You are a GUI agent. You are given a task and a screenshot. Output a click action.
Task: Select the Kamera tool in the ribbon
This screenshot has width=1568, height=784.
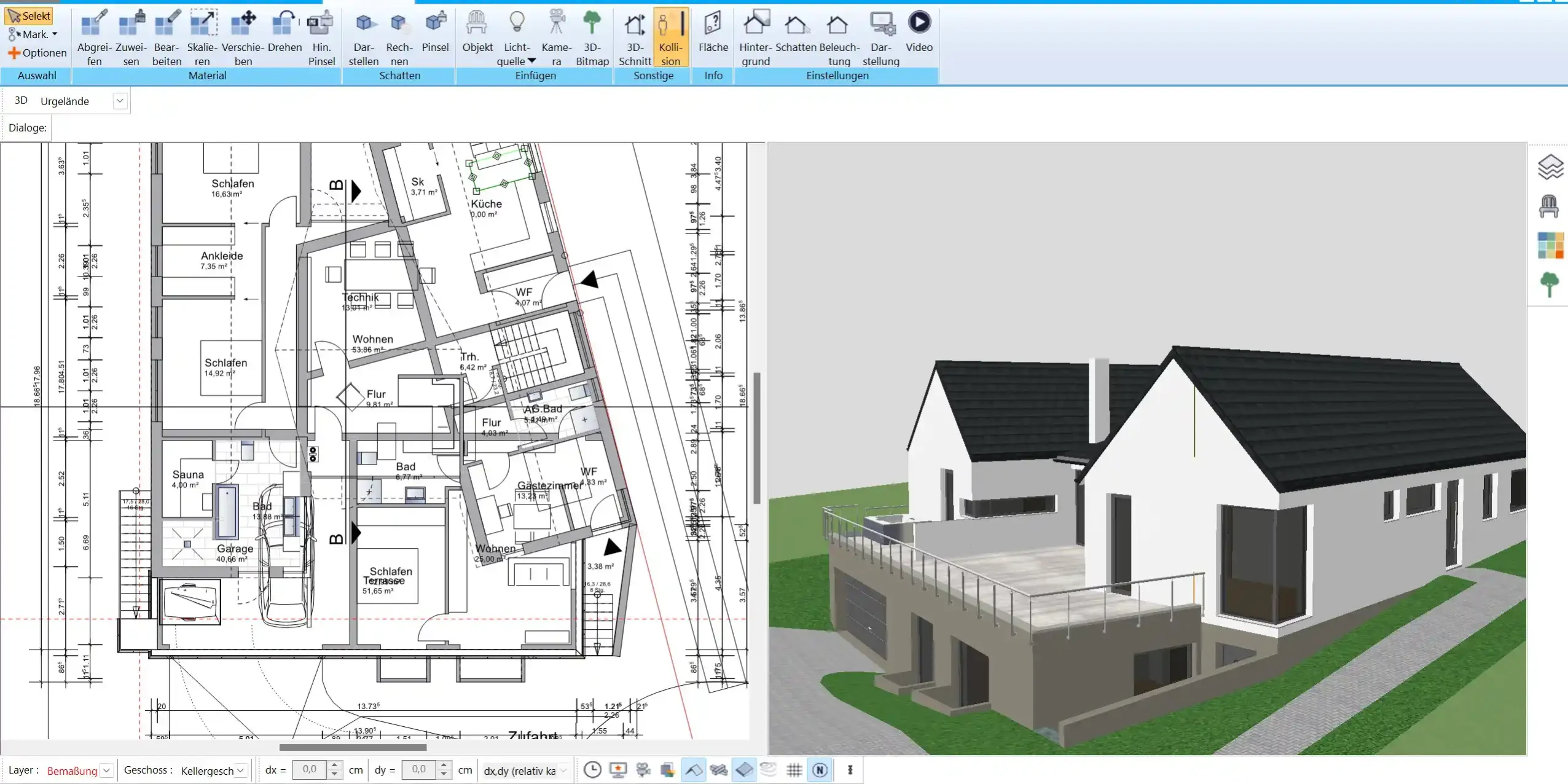point(556,37)
